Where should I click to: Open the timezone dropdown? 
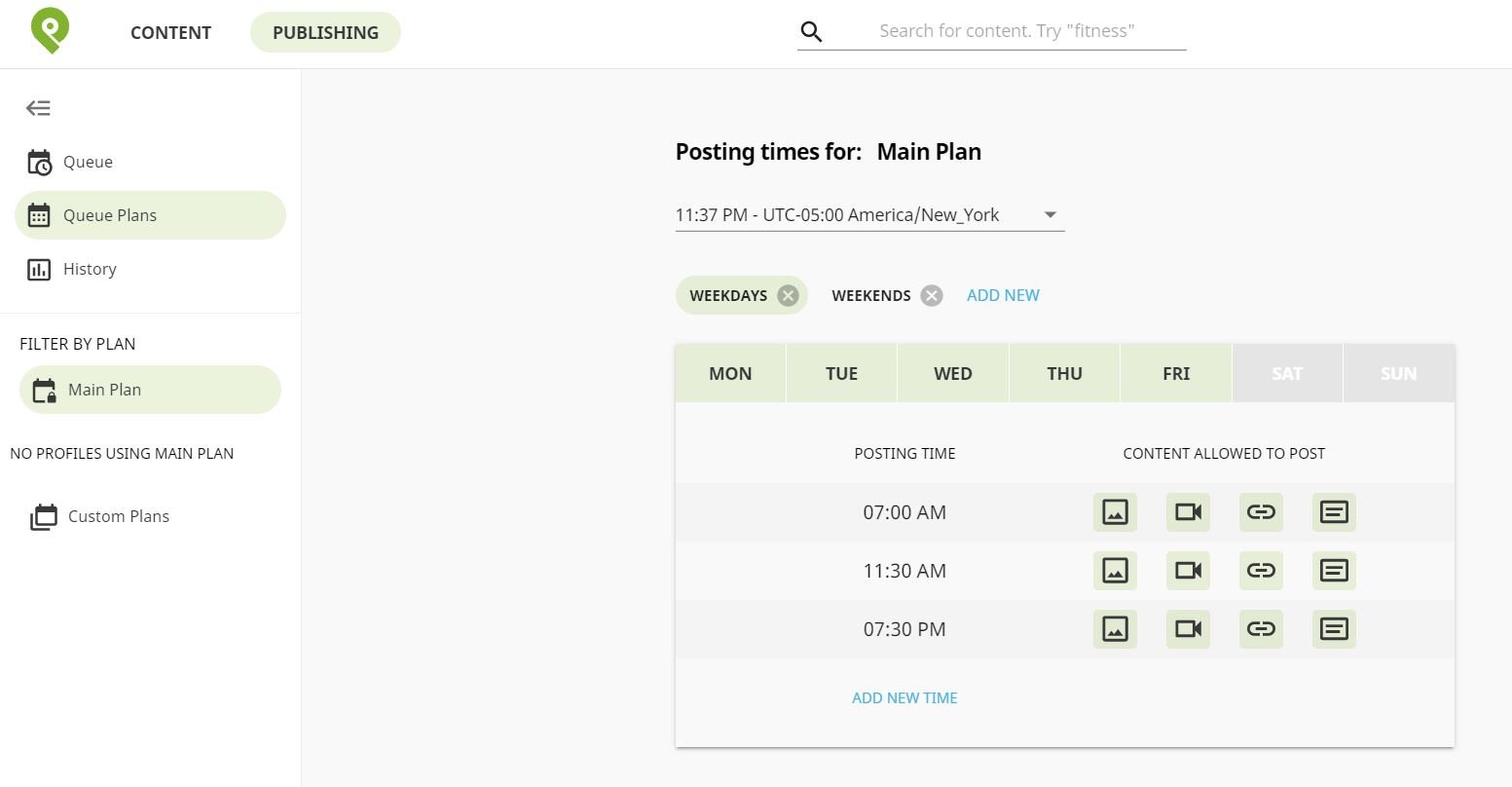pos(1050,214)
